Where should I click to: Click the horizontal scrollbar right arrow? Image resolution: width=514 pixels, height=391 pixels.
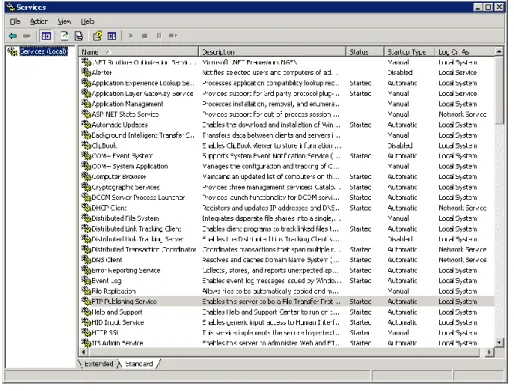pyautogui.click(x=489, y=352)
